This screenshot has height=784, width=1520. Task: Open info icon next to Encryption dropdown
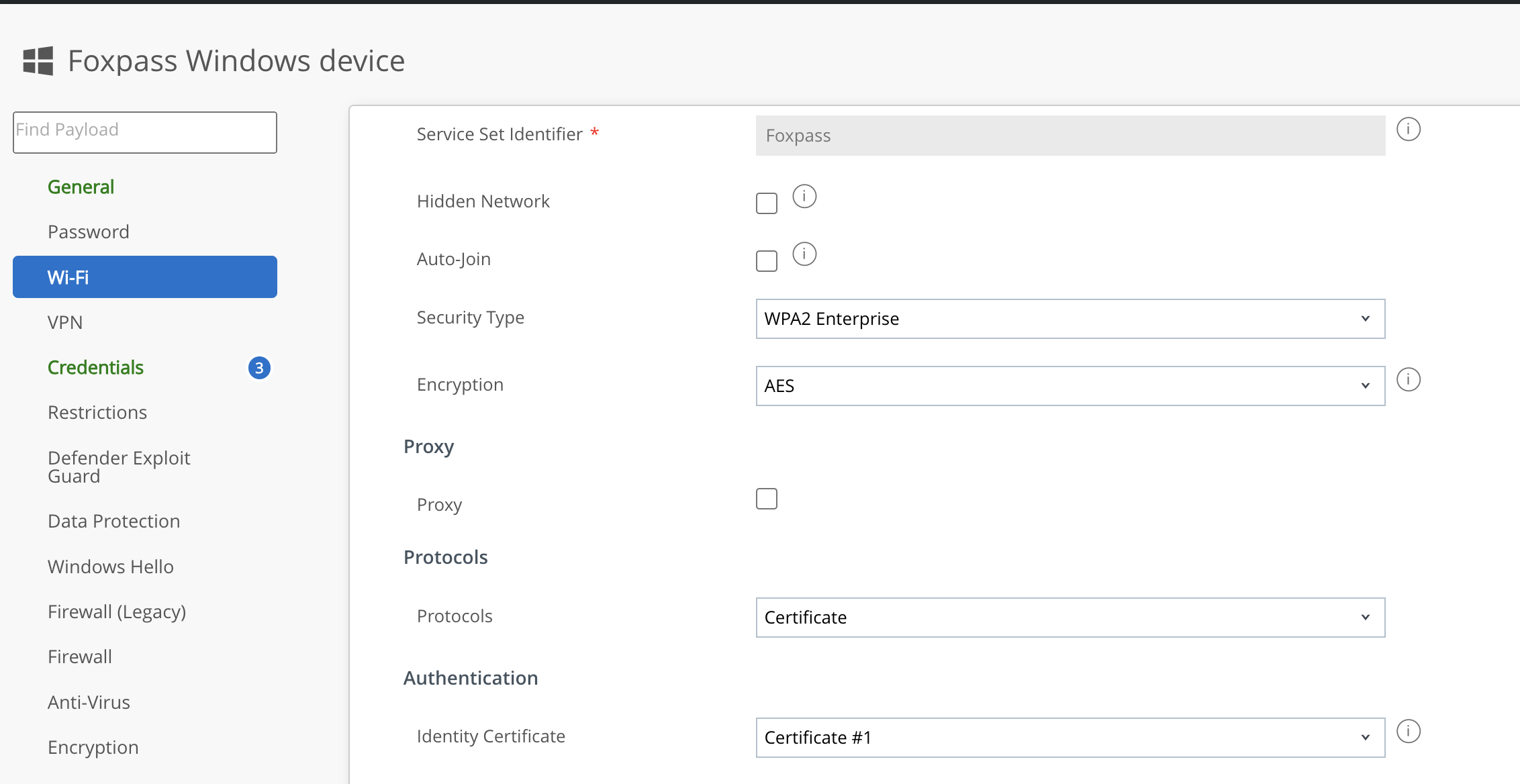coord(1409,379)
